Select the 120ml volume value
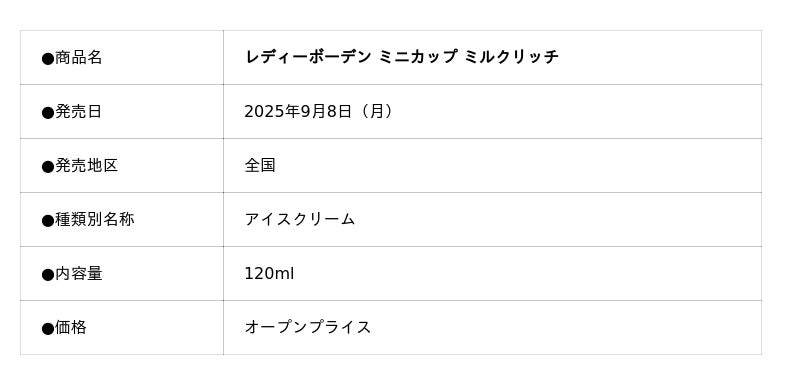Viewport: 800px width, 385px height. click(x=269, y=274)
